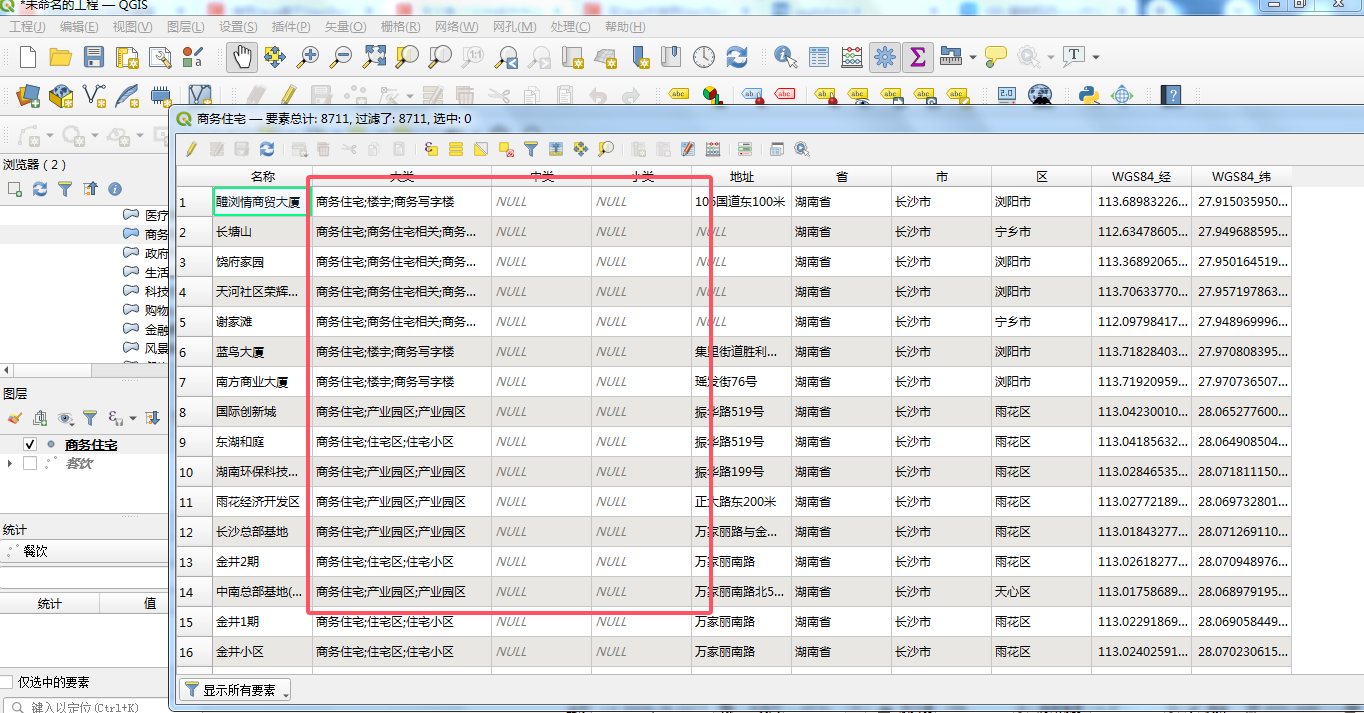Click the Identify Features tool

[x=786, y=57]
